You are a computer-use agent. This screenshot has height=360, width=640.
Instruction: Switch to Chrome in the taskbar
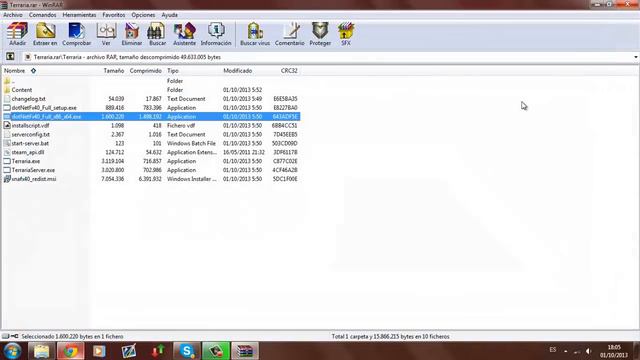(70, 351)
